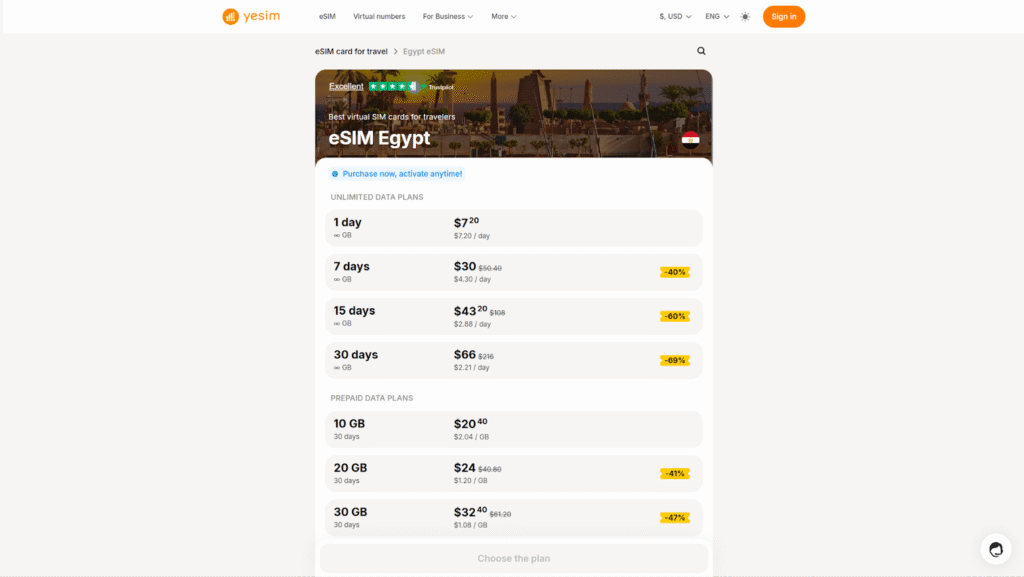The image size is (1024, 577).
Task: Click the Trustpilot star rating
Action: 392,87
